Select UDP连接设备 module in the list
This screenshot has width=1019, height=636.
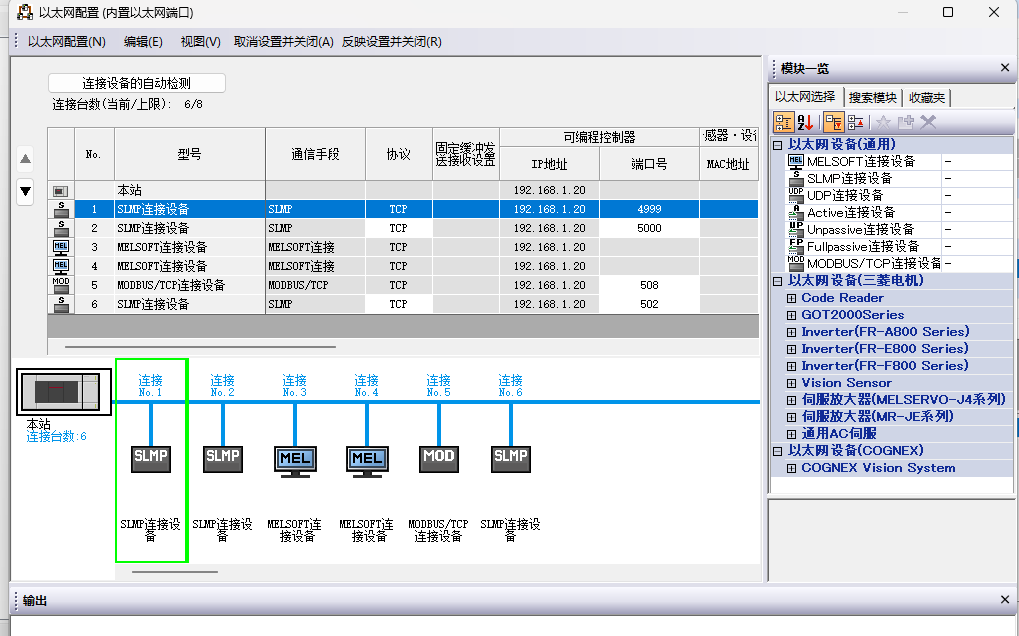click(x=845, y=195)
